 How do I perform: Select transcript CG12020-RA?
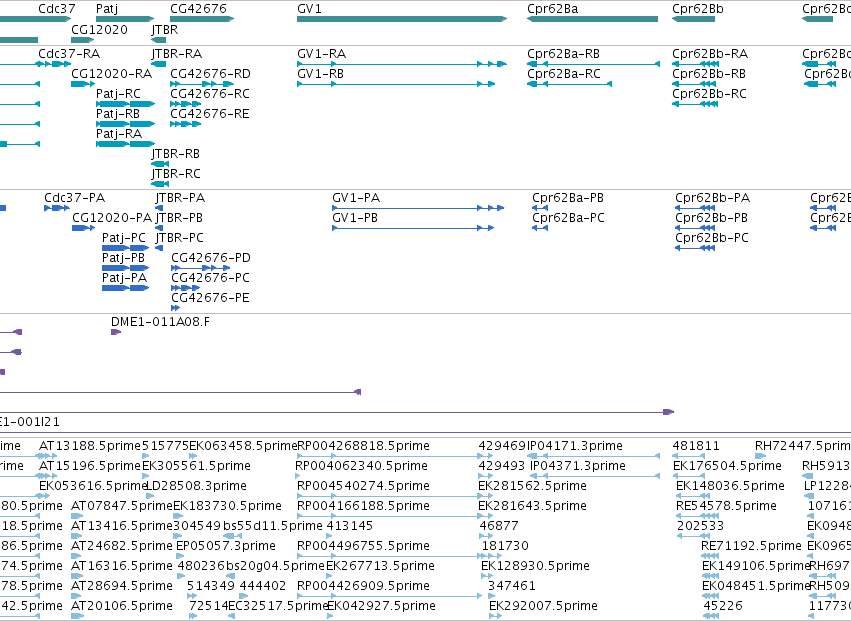click(111, 73)
